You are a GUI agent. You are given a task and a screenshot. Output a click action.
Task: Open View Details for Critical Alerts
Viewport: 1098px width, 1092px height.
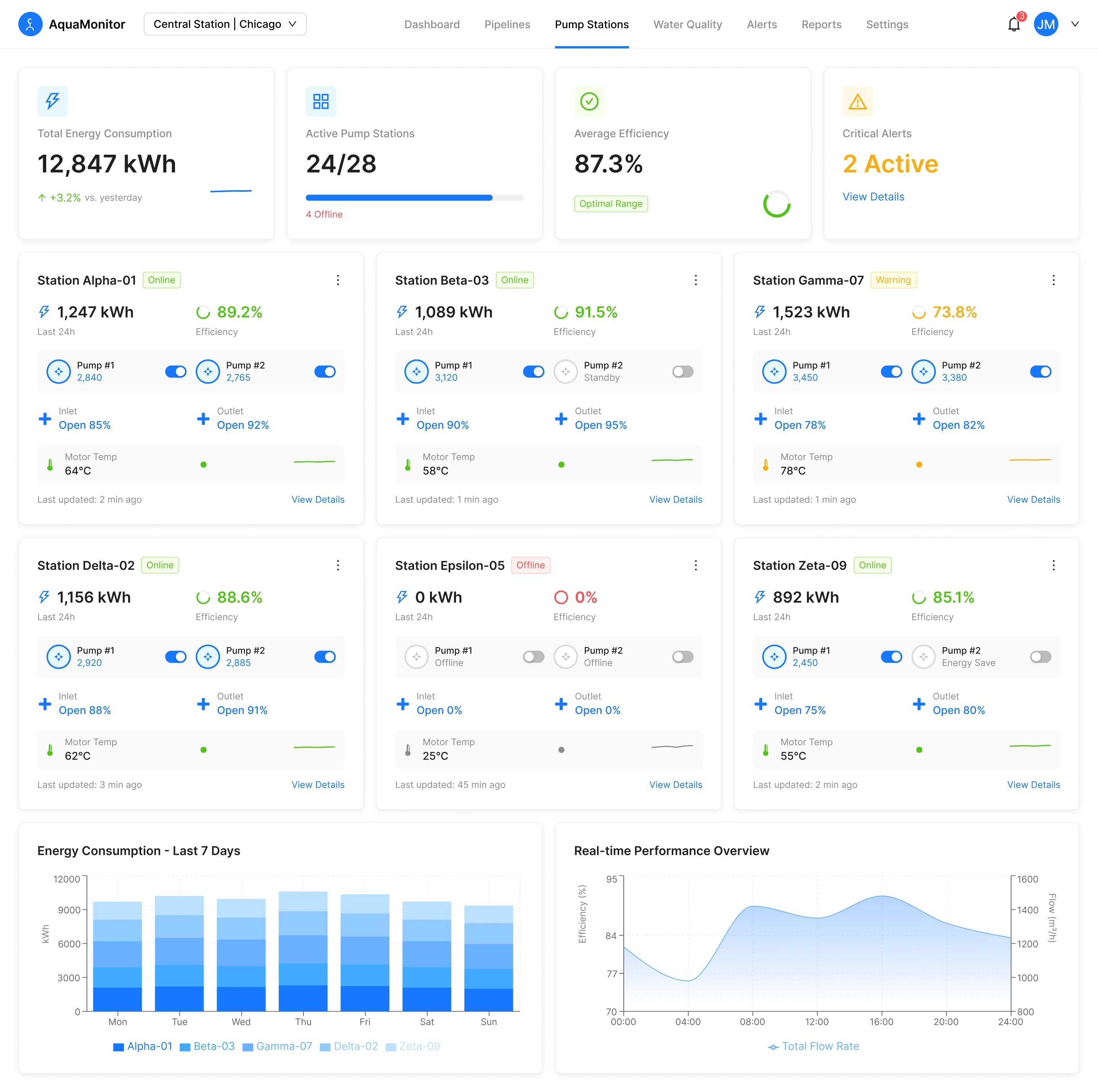pyautogui.click(x=873, y=197)
